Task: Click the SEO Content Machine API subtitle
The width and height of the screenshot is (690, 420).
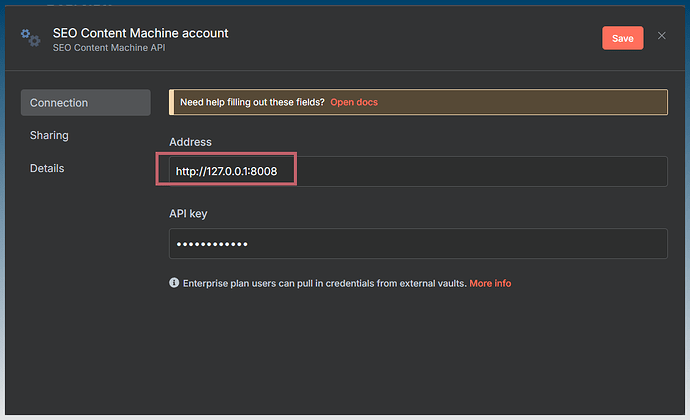Action: click(x=109, y=48)
